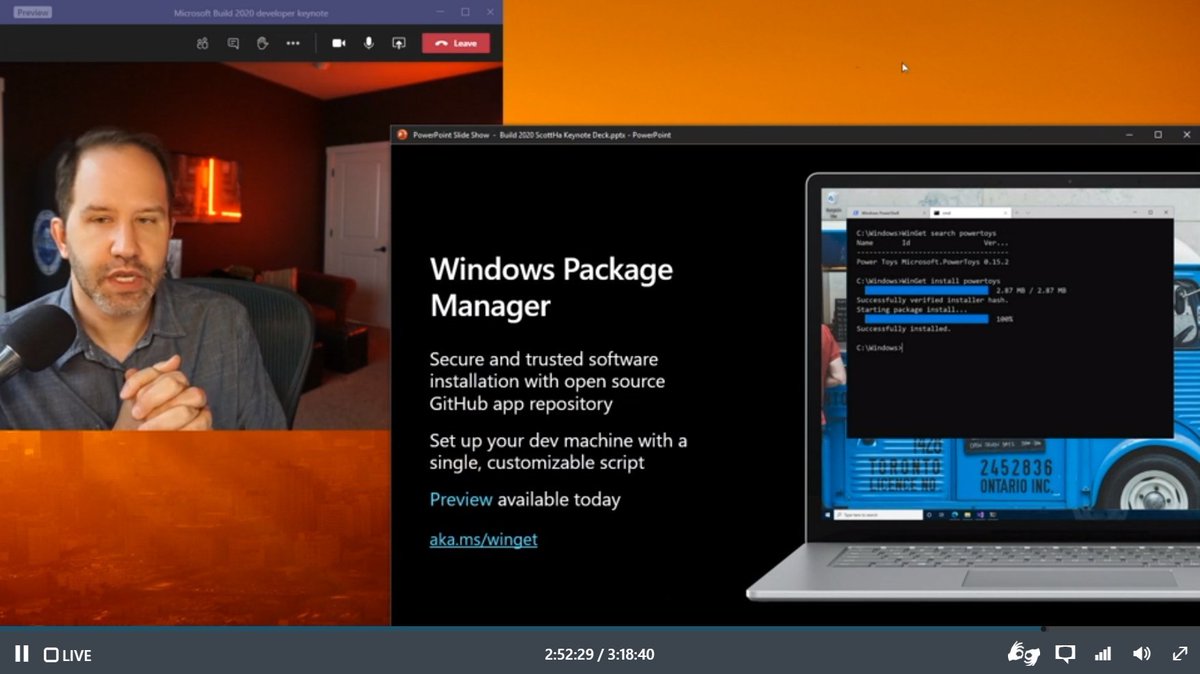Mute your microphone in Teams
Viewport: 1200px width, 674px height.
368,43
